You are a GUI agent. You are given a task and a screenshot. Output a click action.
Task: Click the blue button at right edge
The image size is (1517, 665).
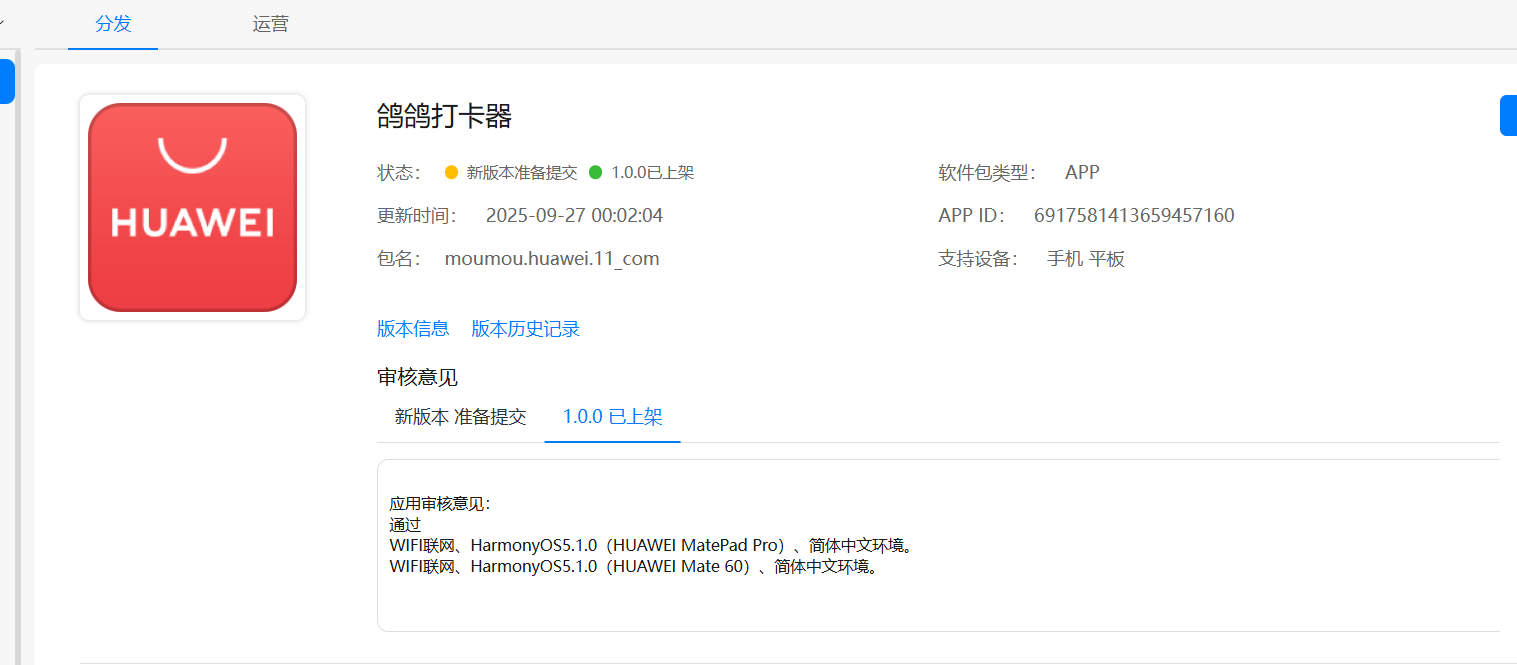tap(1508, 115)
